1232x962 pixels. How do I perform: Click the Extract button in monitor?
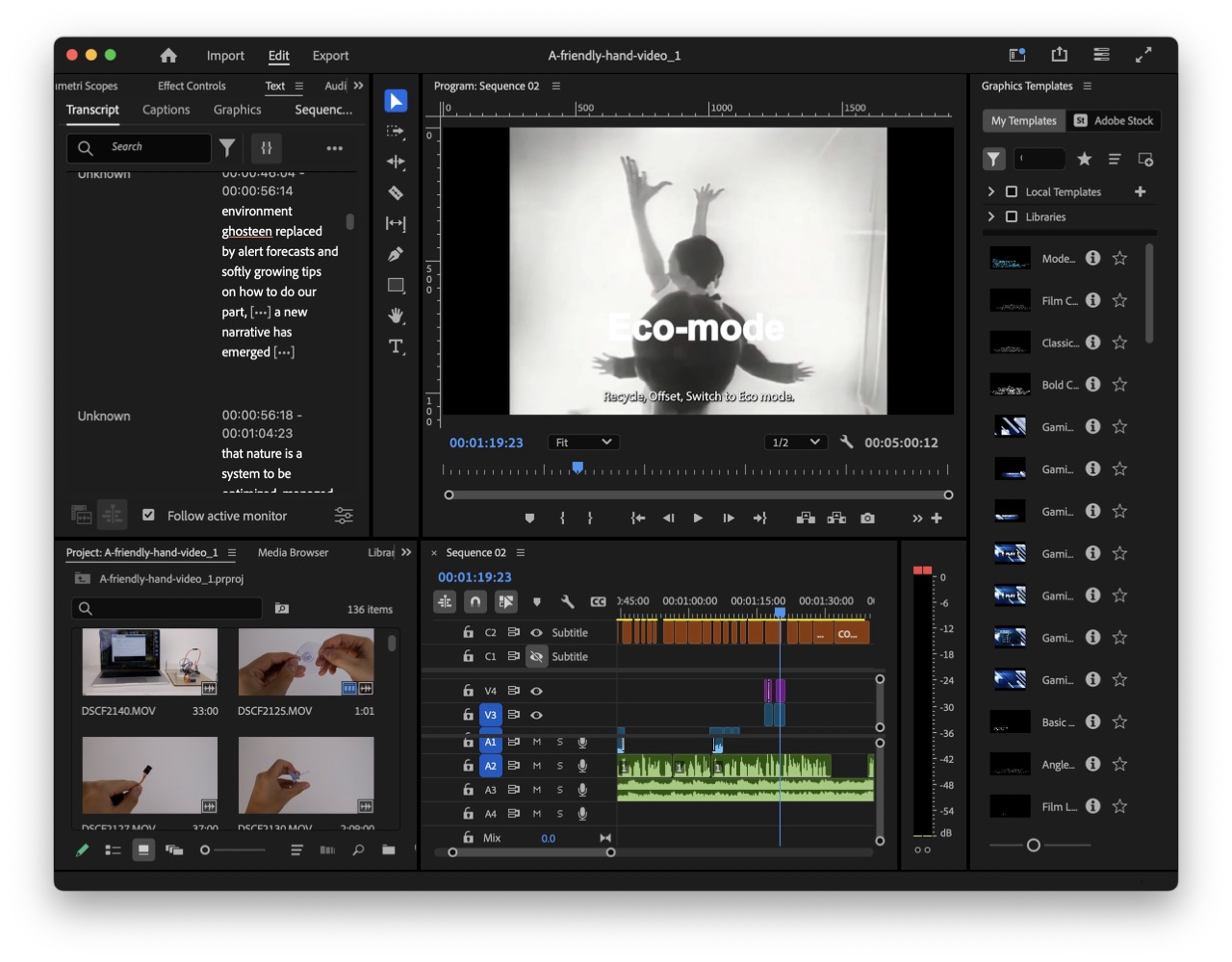tap(836, 519)
